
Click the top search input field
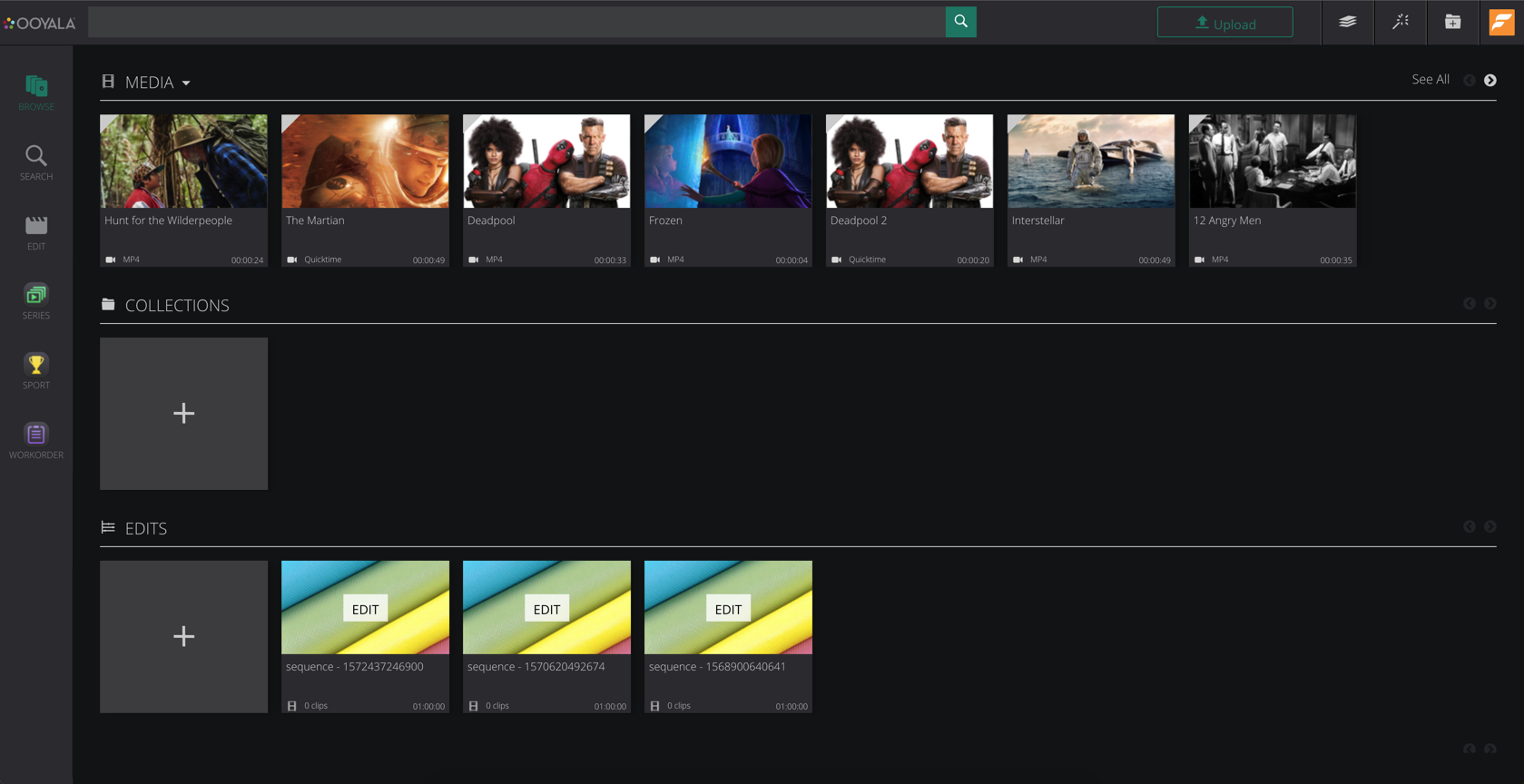click(516, 22)
